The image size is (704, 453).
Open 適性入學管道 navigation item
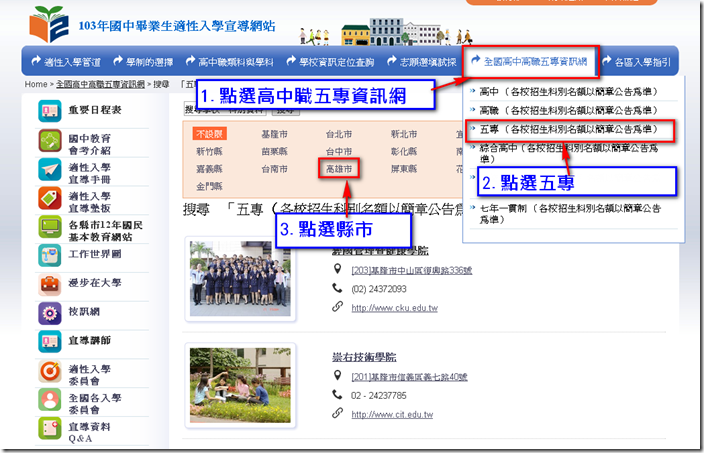click(66, 62)
